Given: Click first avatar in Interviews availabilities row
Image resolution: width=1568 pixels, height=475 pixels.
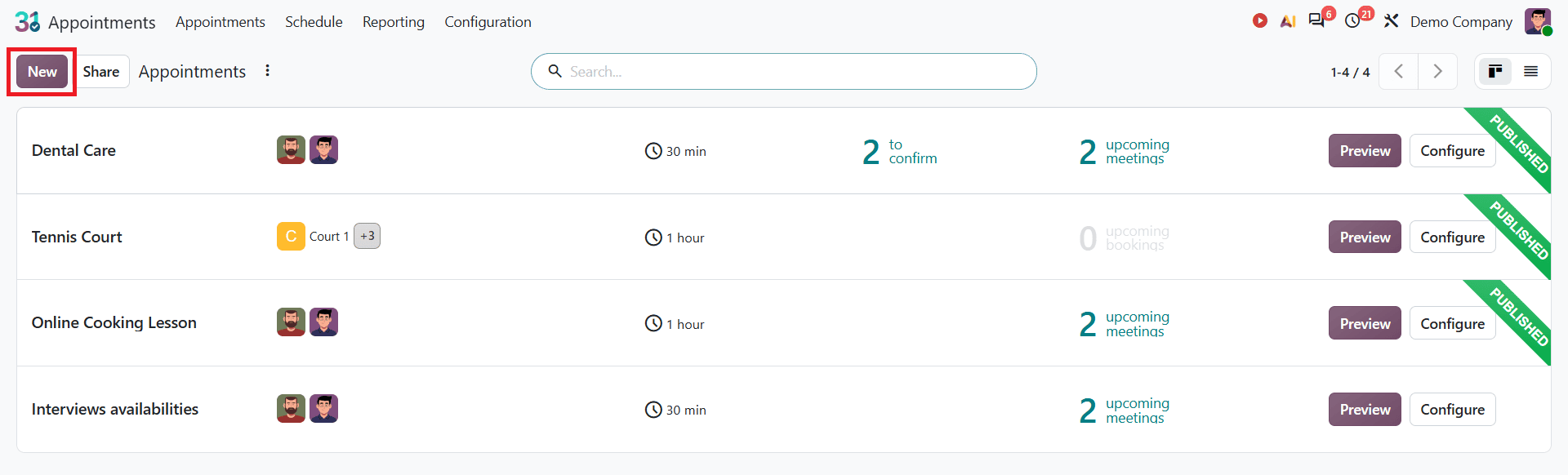Looking at the screenshot, I should [x=291, y=409].
